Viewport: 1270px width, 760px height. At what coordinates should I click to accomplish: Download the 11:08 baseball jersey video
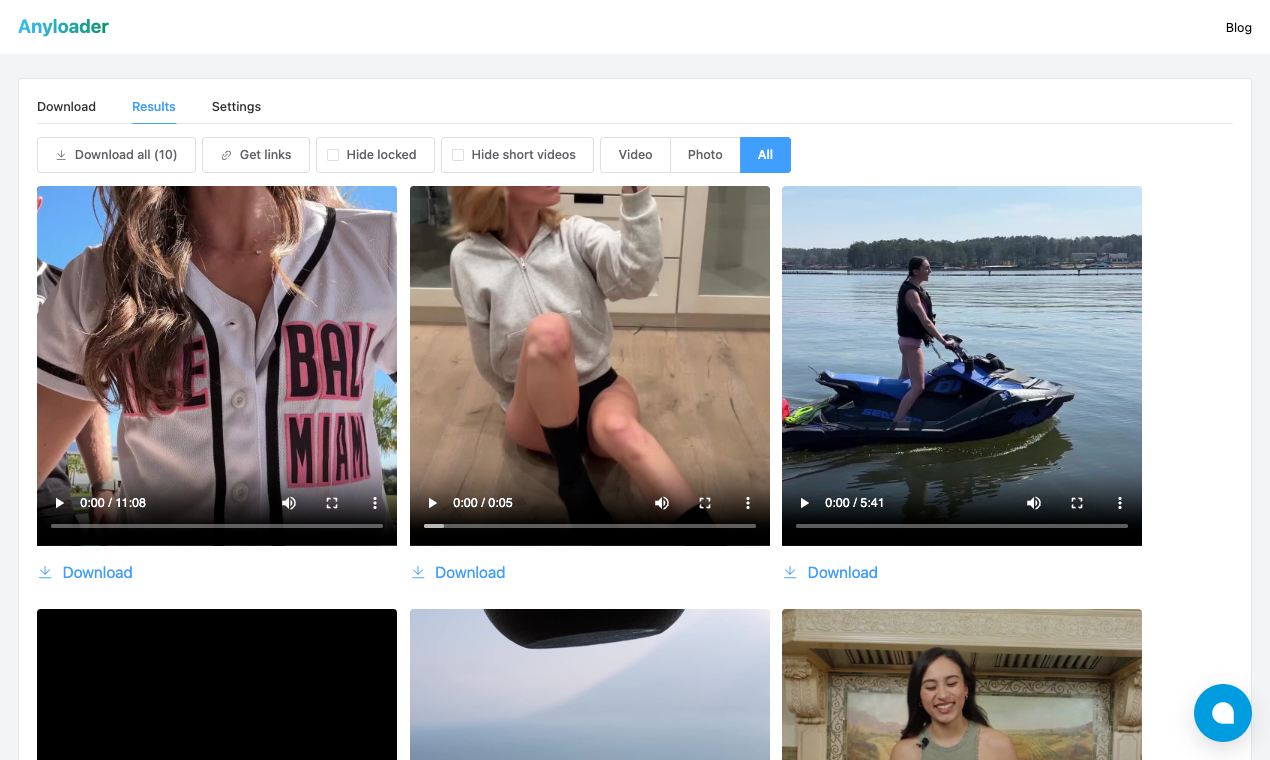click(85, 572)
